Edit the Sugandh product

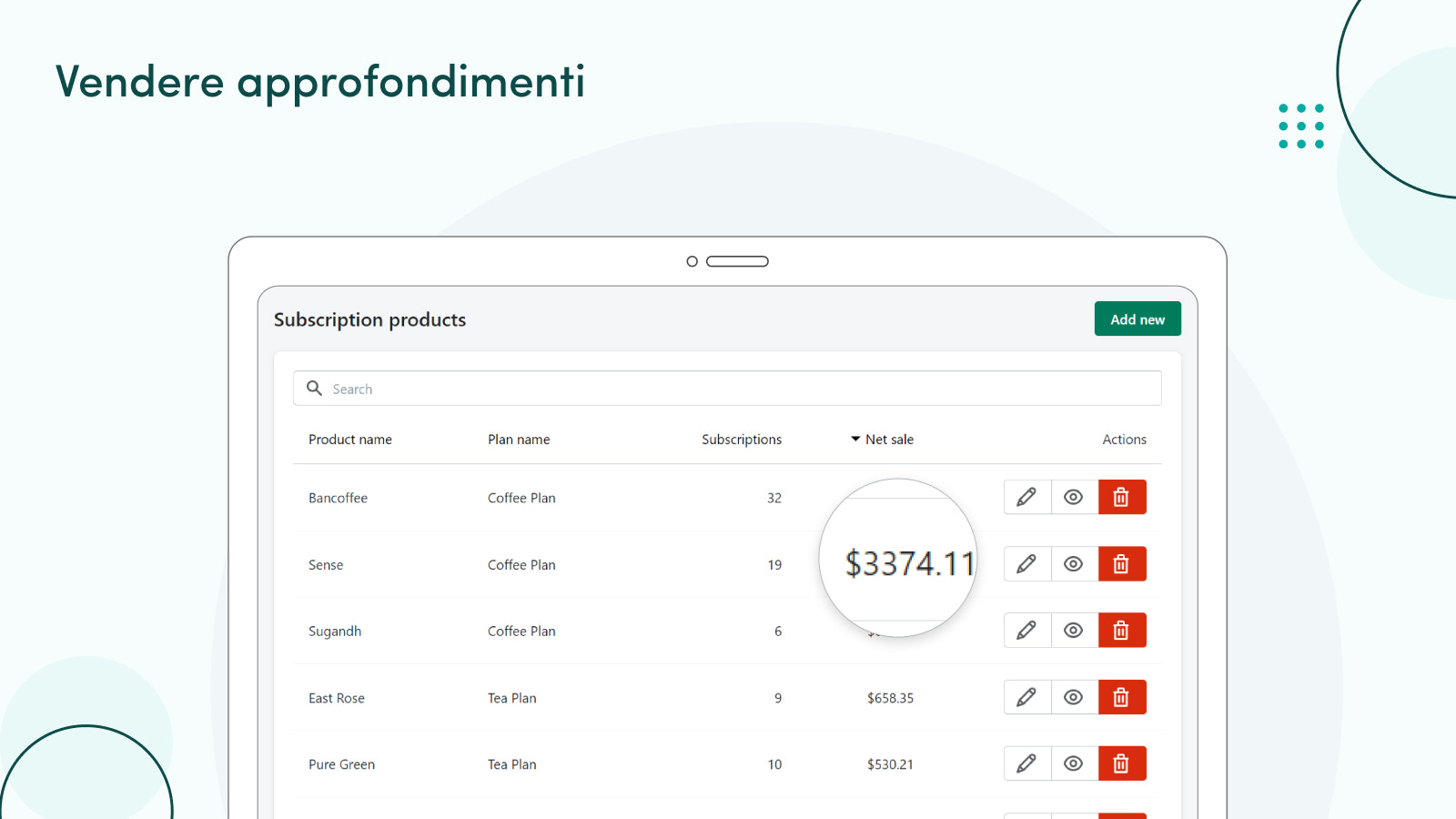coord(1027,631)
